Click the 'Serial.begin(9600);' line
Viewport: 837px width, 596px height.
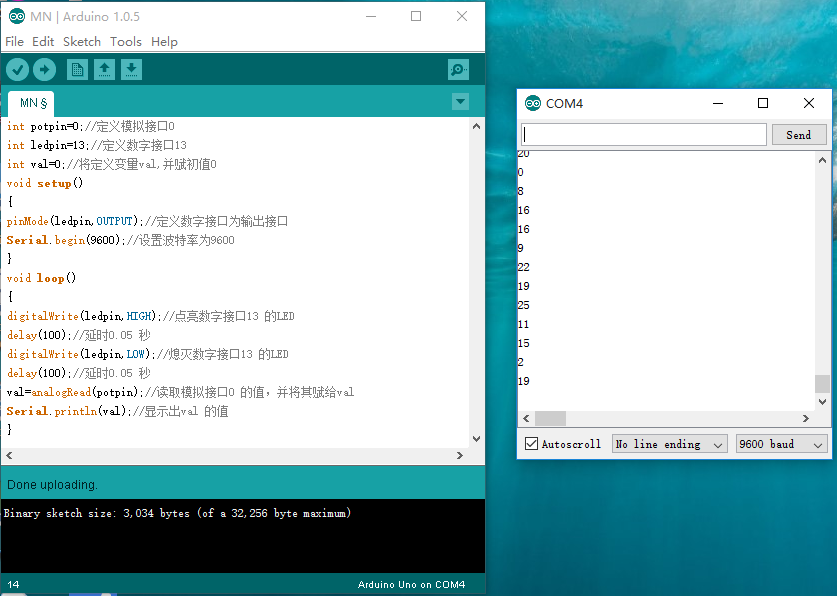[x=121, y=240]
